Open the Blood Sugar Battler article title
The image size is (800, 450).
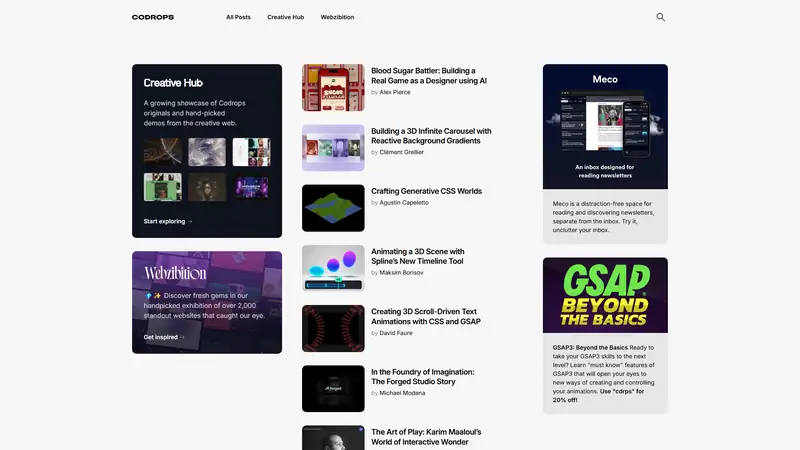[429, 76]
